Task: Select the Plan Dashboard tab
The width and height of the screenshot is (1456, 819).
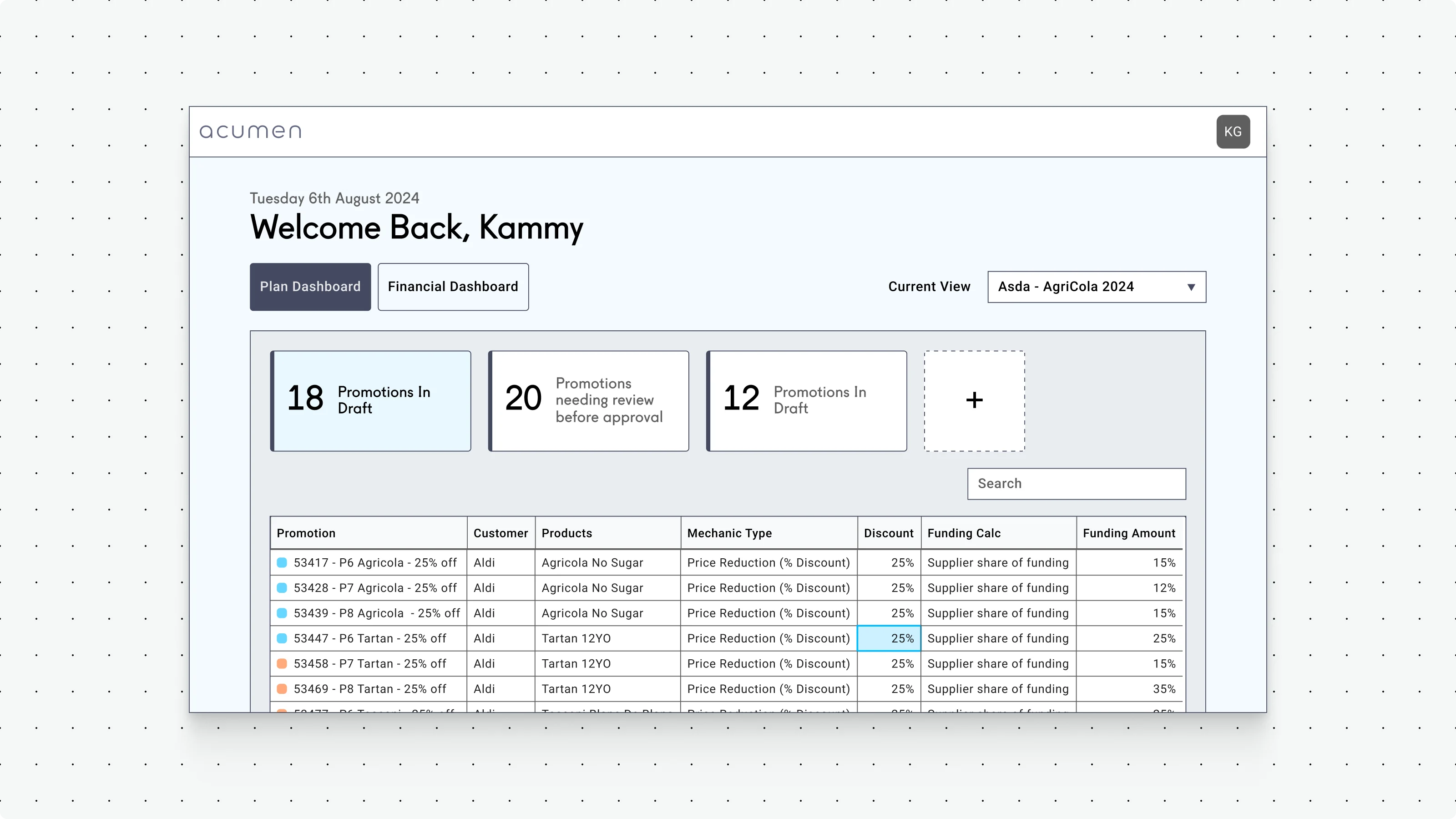Action: point(310,287)
